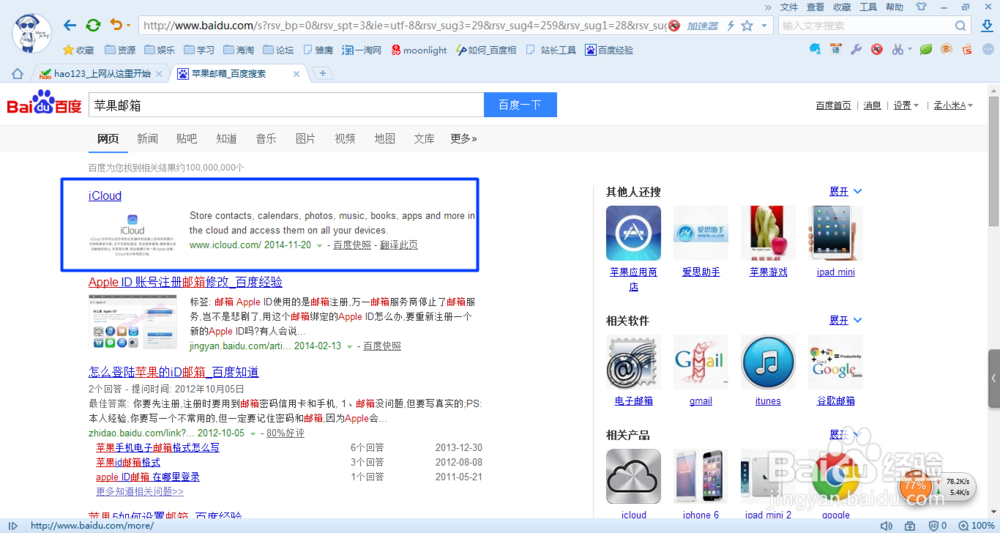This screenshot has height=533, width=1000.
Task: Open the 工具 menu
Action: 868,7
